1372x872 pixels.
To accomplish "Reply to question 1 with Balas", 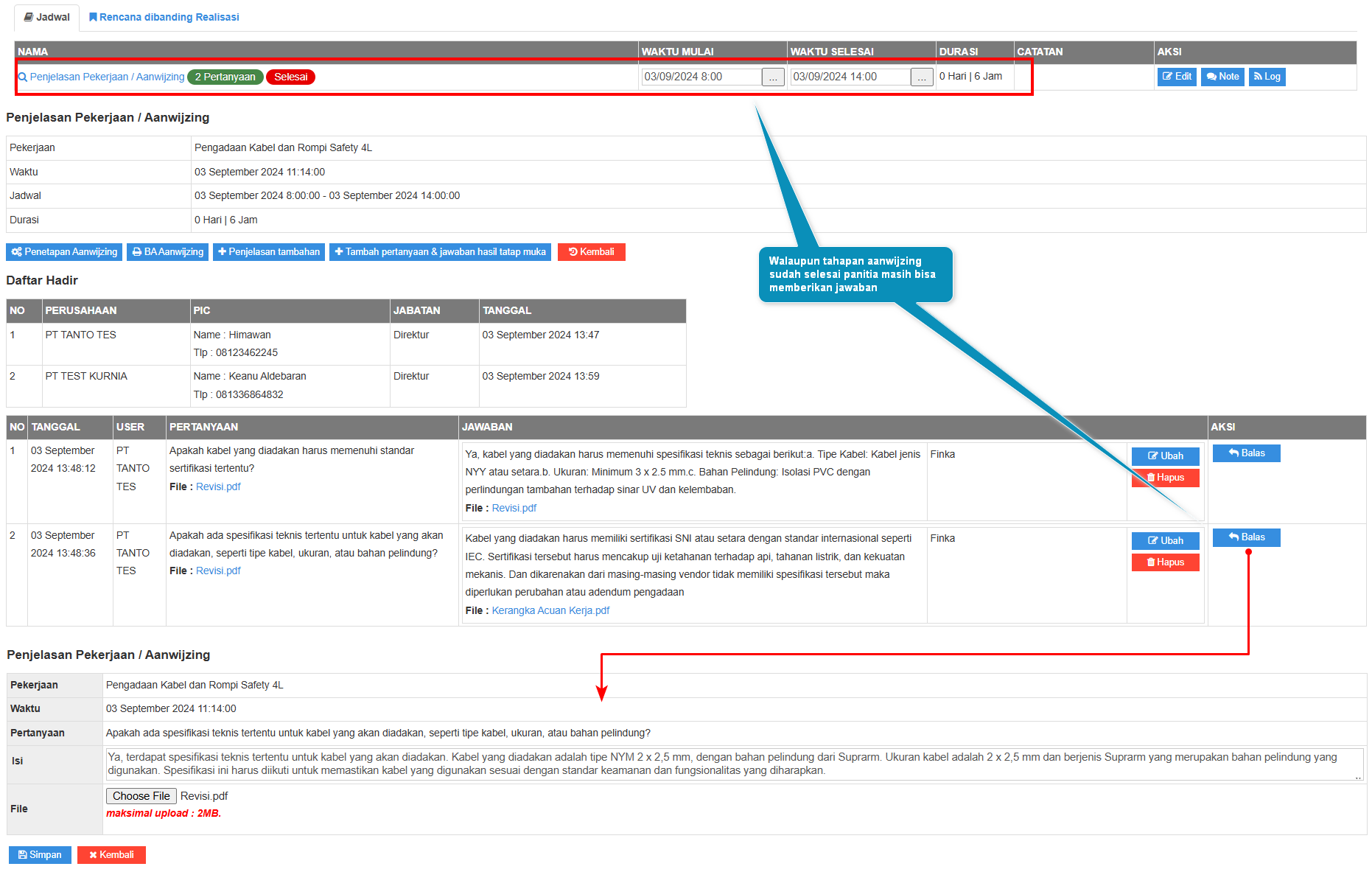I will pos(1247,453).
